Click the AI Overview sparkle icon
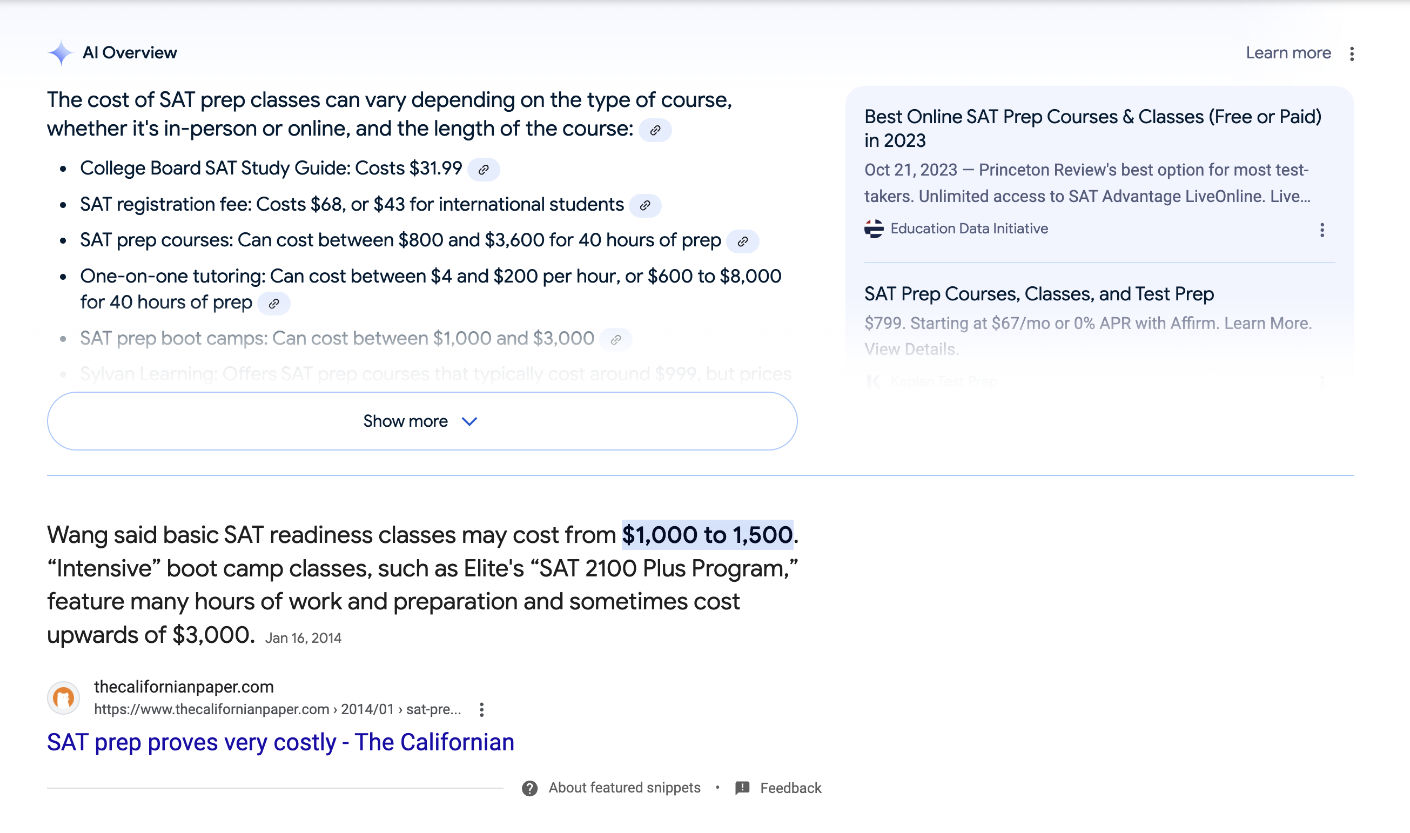This screenshot has width=1410, height=833. [61, 54]
